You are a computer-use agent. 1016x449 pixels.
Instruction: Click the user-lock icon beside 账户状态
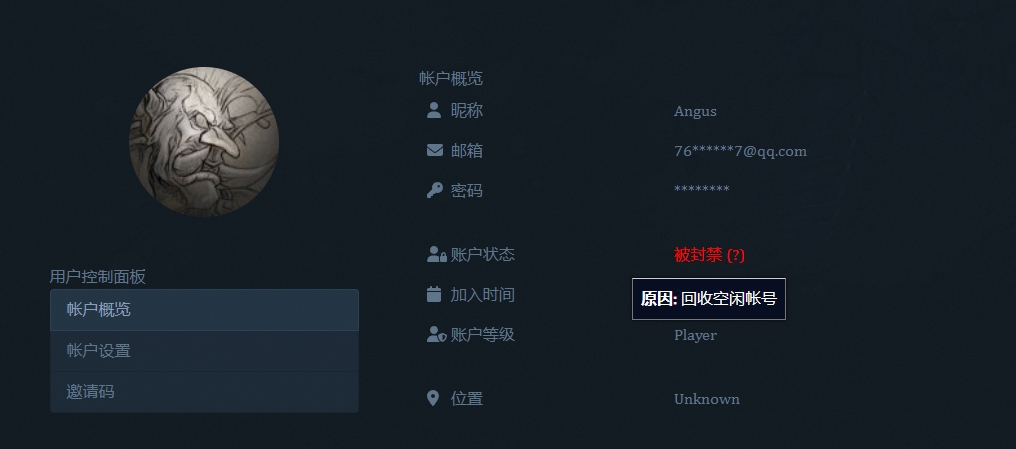pyautogui.click(x=437, y=254)
